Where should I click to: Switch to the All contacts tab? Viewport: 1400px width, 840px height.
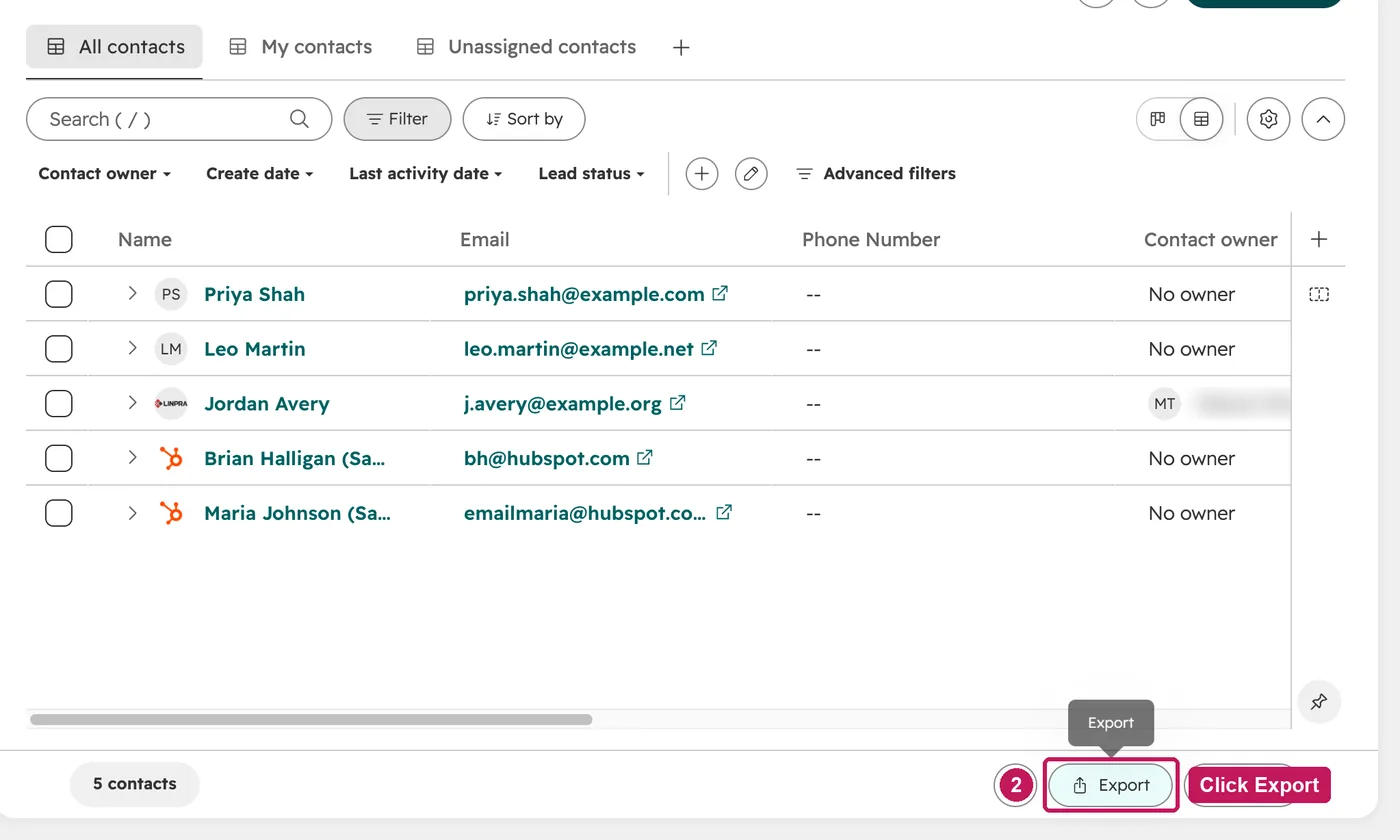click(x=115, y=47)
